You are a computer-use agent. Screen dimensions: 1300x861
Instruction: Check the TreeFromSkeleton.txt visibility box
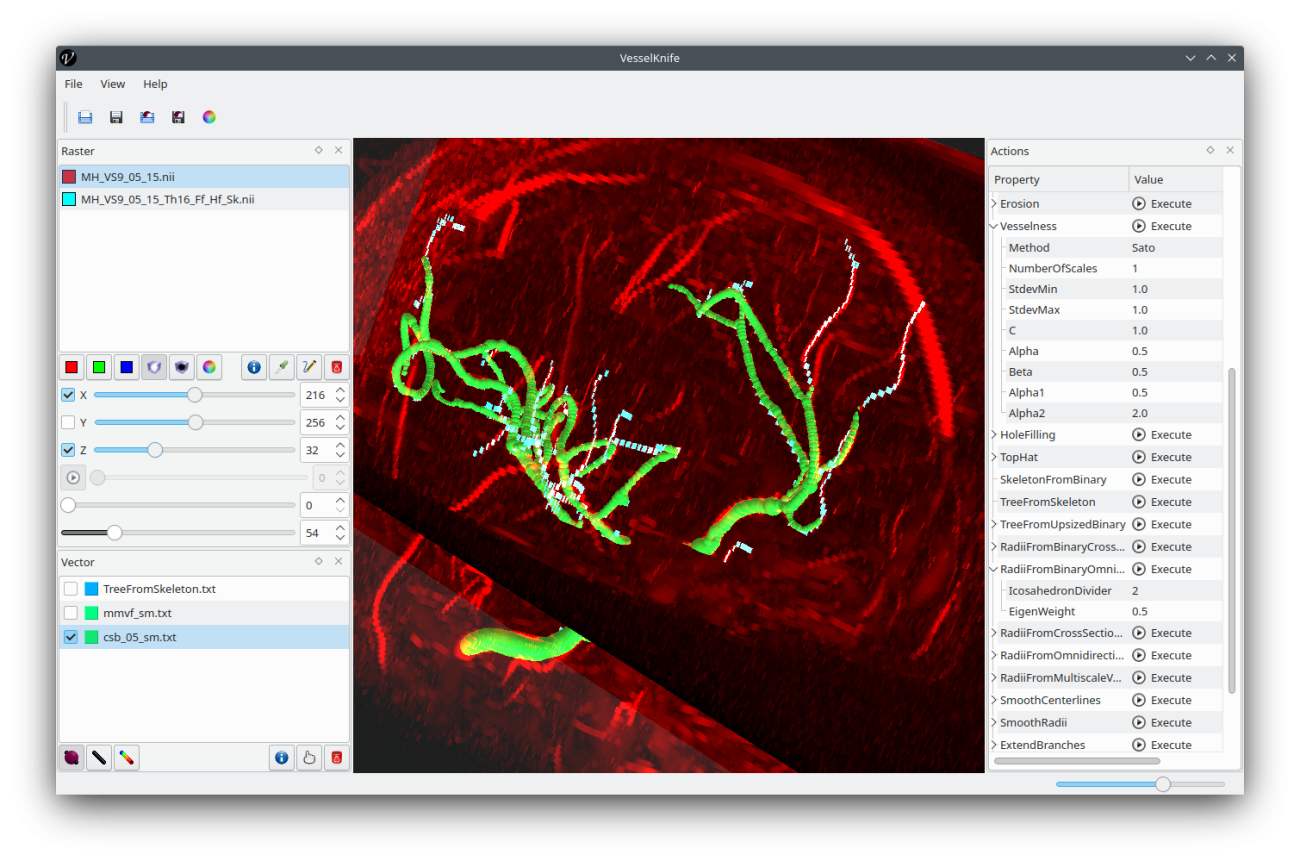click(x=71, y=589)
